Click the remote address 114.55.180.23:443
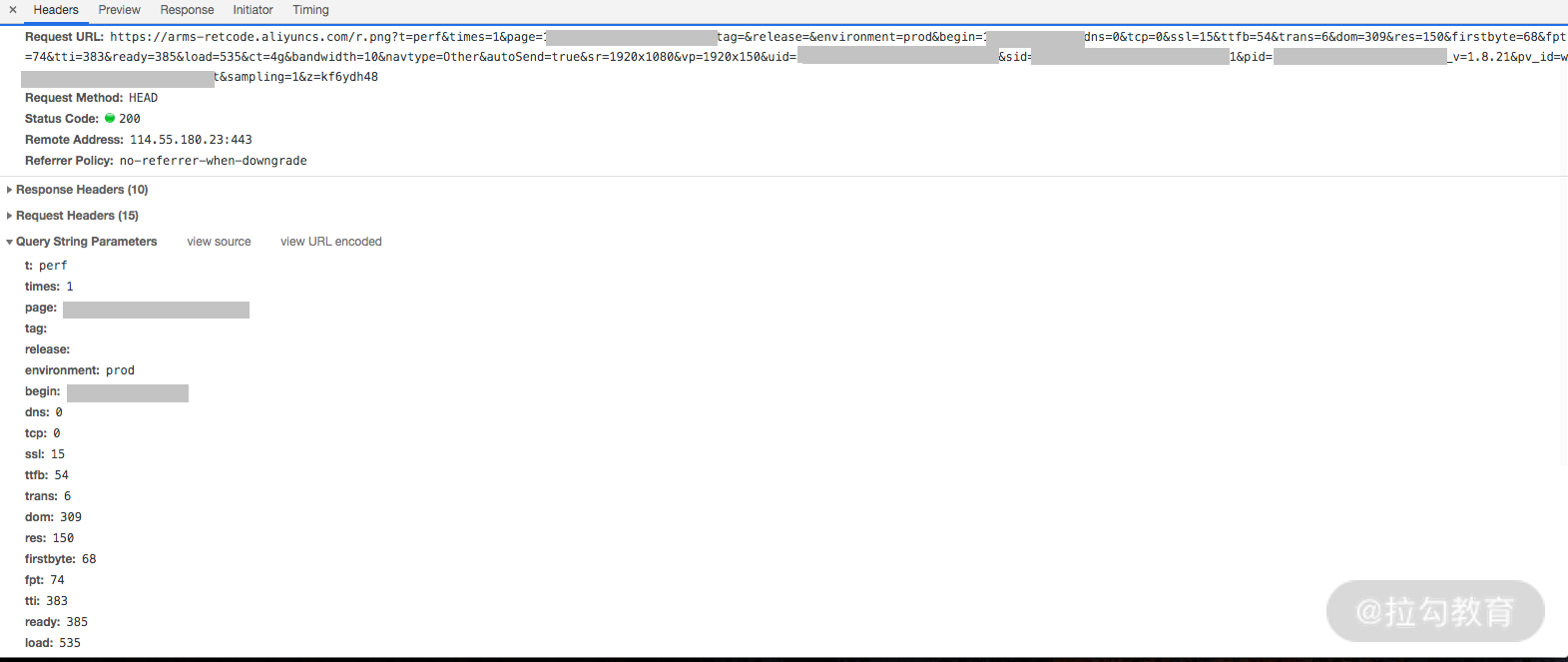Image resolution: width=1568 pixels, height=662 pixels. coord(191,140)
